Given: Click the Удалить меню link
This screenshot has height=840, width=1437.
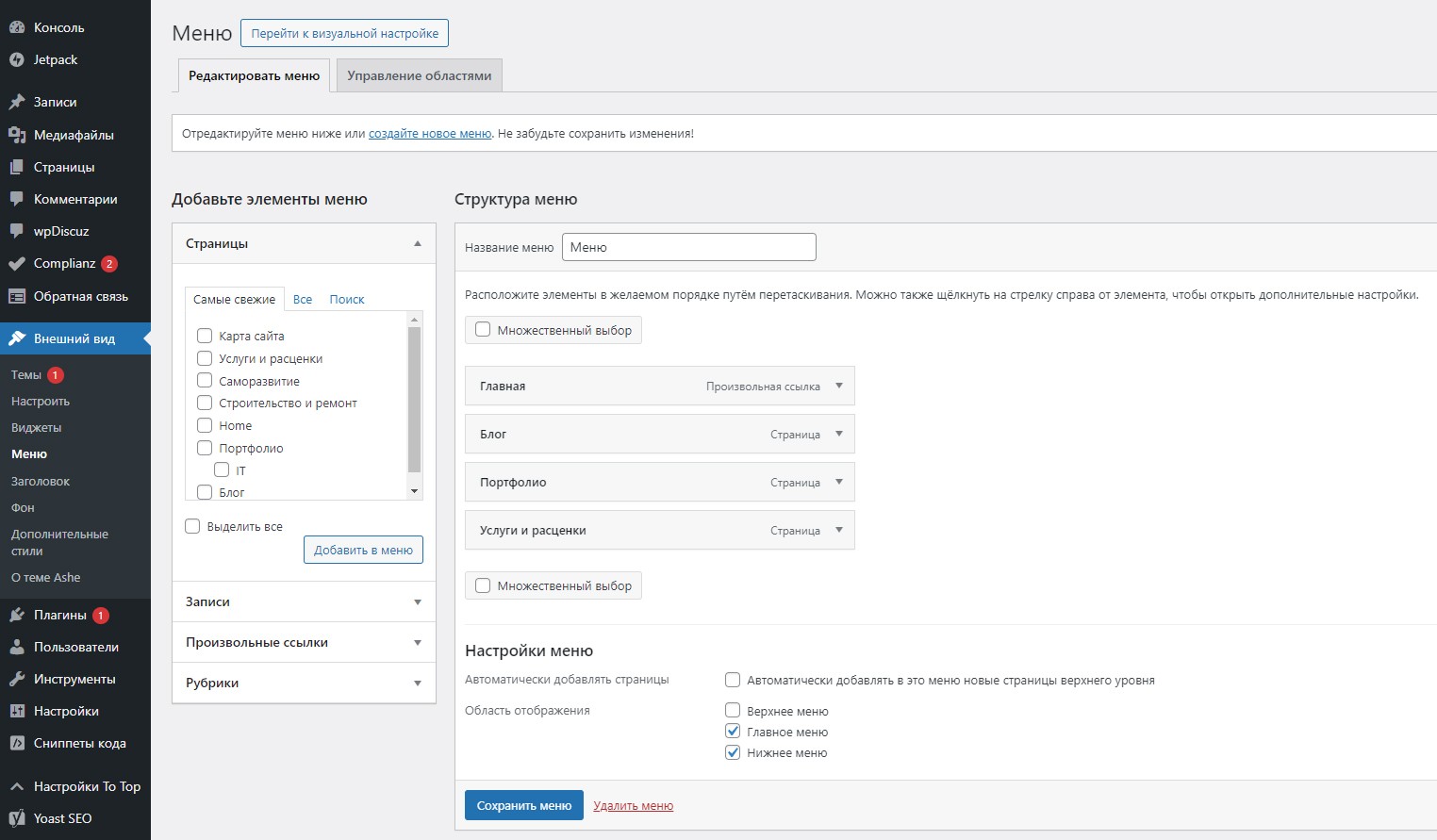Looking at the screenshot, I should [x=633, y=805].
